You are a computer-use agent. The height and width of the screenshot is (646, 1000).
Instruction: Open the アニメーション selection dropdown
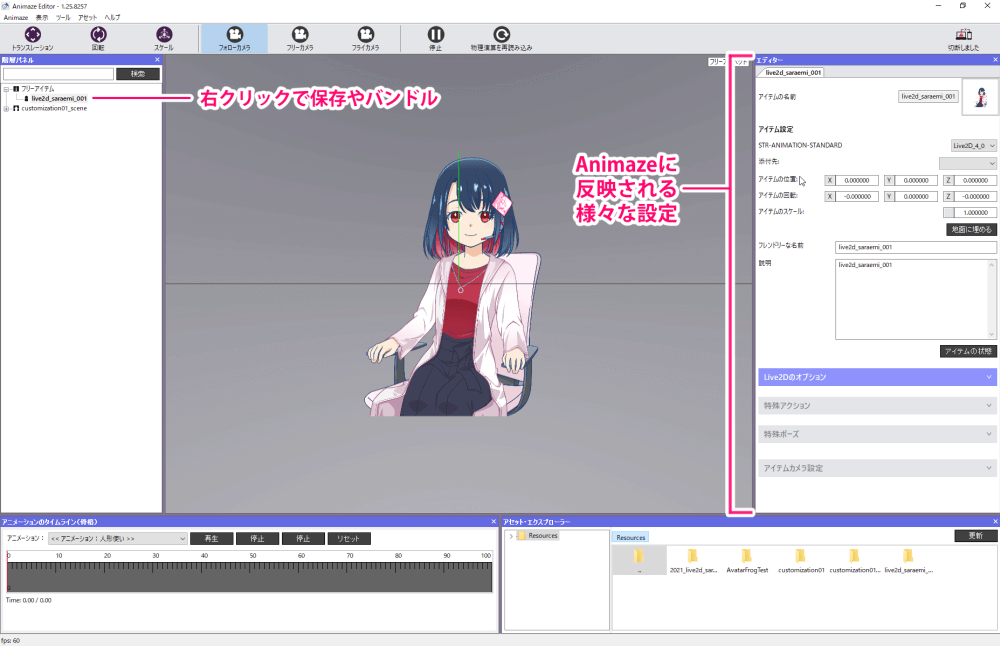coord(117,539)
